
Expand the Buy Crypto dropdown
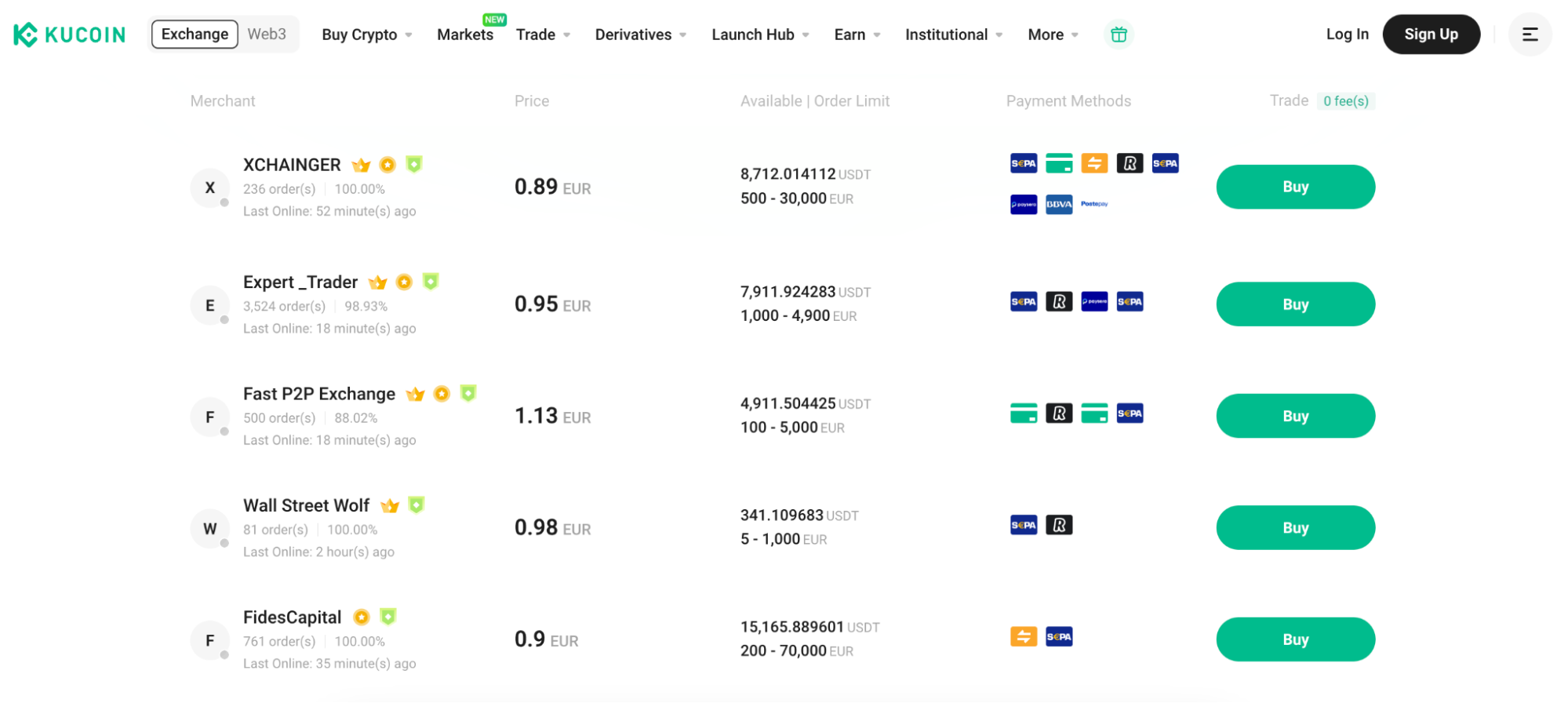[366, 35]
